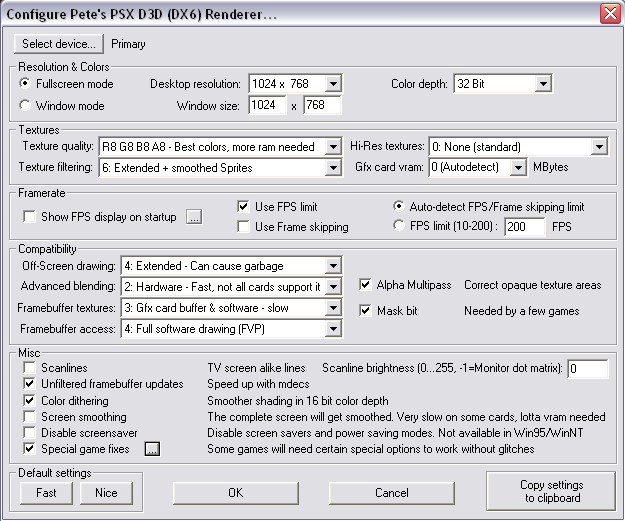Click 'Correct opaque texture areas' text
625x521 pixels.
pyautogui.click(x=533, y=285)
